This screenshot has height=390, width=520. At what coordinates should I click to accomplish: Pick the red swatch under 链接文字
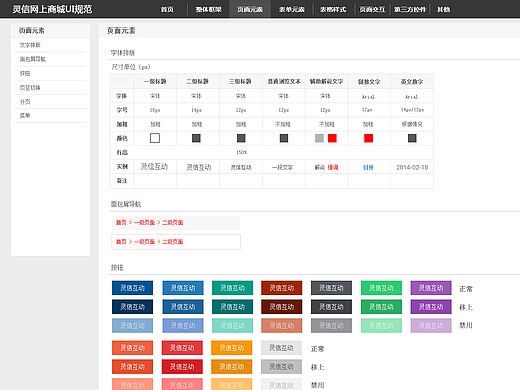tap(368, 138)
